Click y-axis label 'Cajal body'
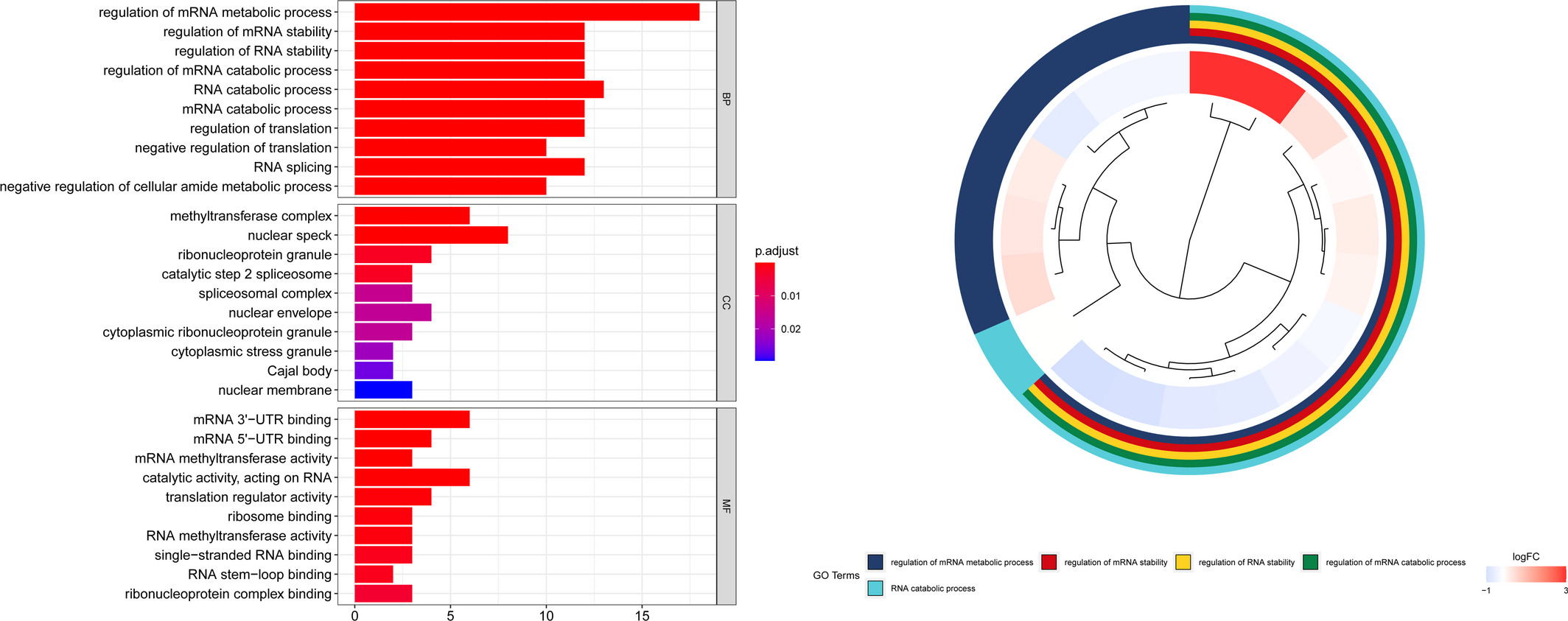This screenshot has width=1568, height=621. click(300, 371)
